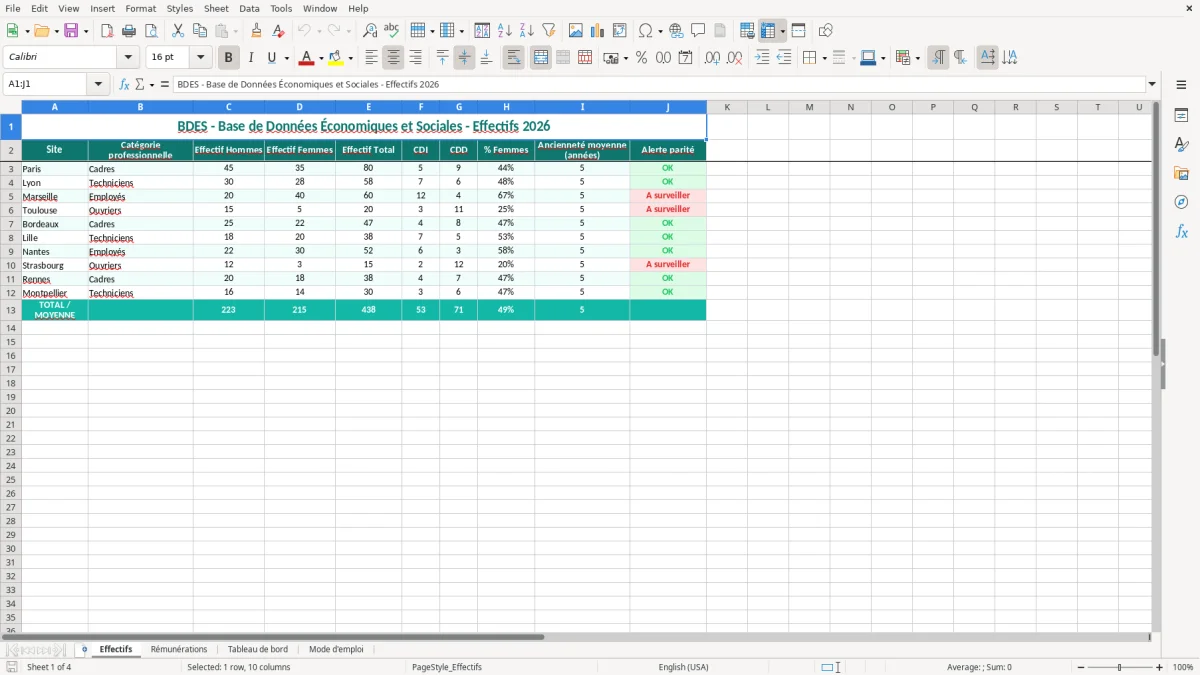This screenshot has width=1200, height=675.
Task: Switch to the Tableau de bord tab
Action: 258,650
